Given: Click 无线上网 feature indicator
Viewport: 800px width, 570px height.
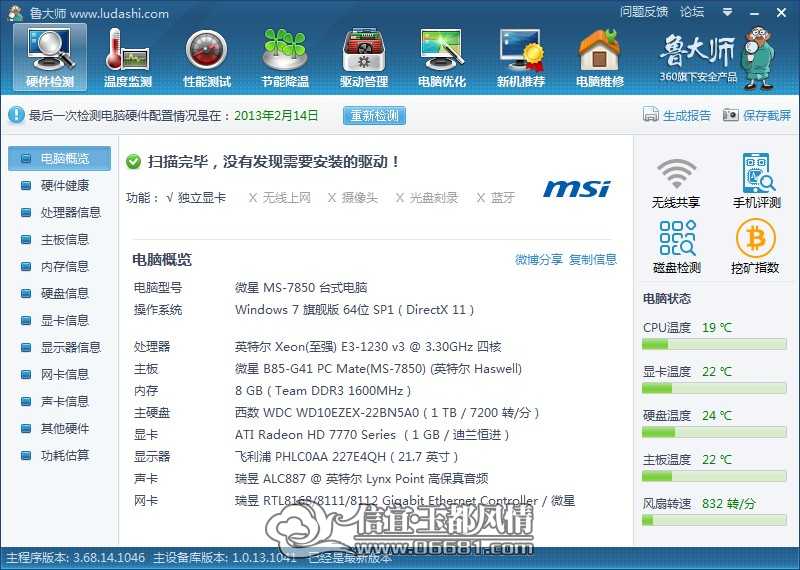Looking at the screenshot, I should [x=279, y=197].
